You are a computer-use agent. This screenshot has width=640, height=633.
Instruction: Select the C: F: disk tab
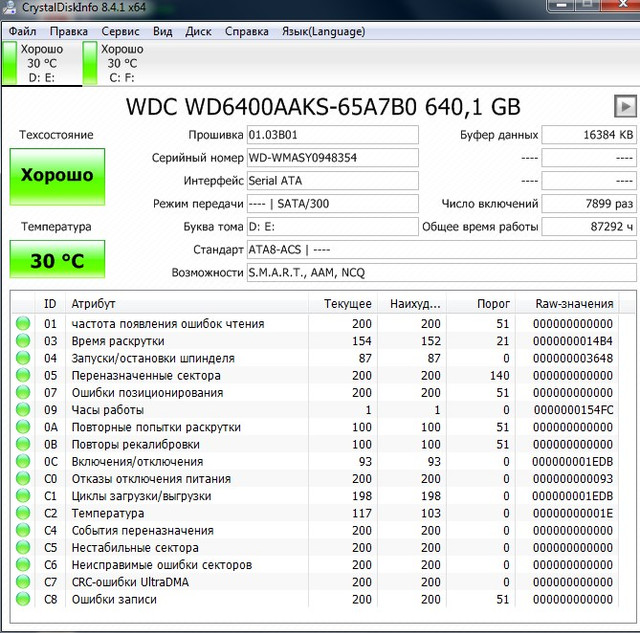(x=122, y=63)
